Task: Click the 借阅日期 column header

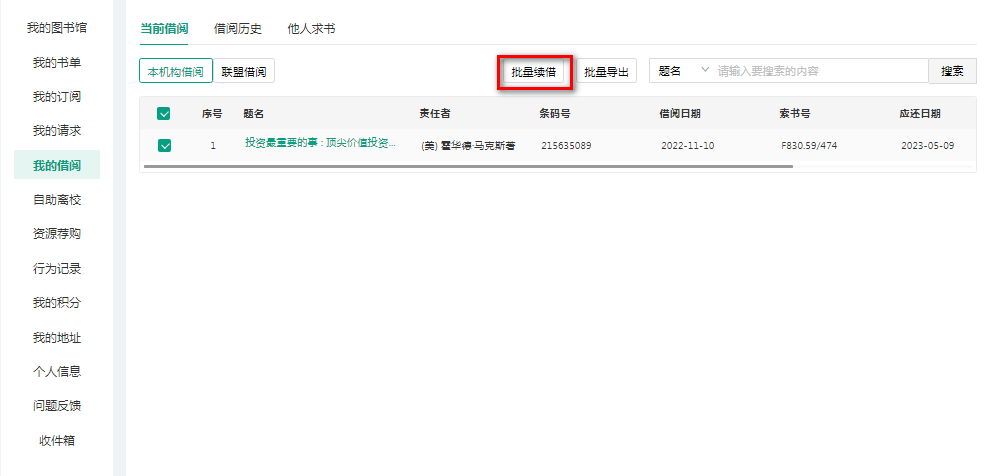Action: click(x=680, y=114)
